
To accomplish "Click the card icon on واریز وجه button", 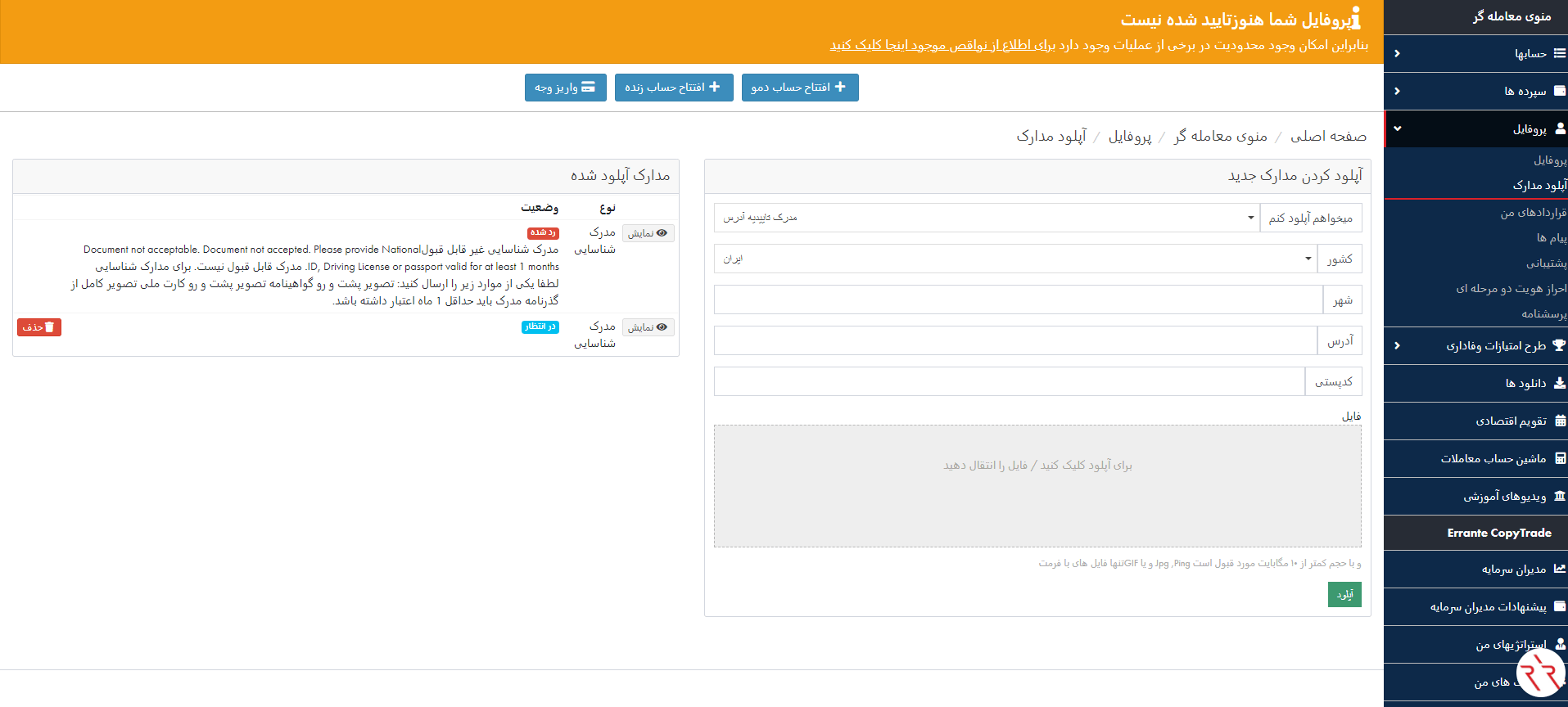I will pyautogui.click(x=588, y=87).
